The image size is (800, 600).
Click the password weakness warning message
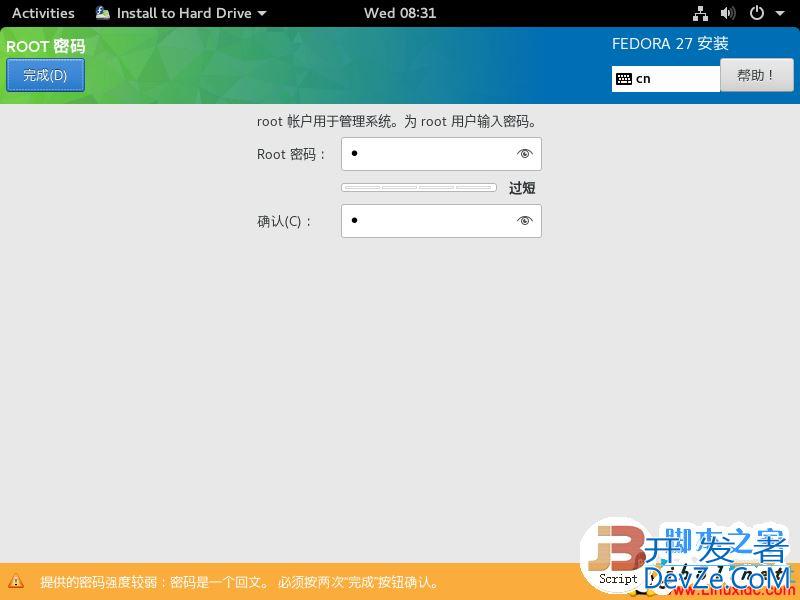click(239, 582)
